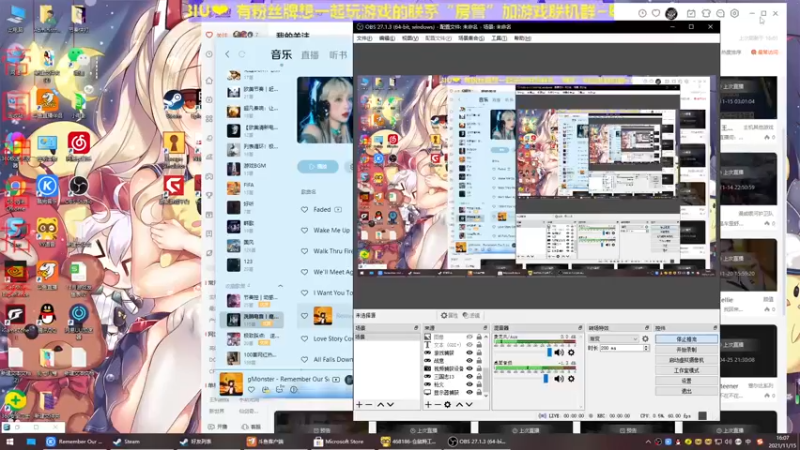Click the Sources list vertical scrollbar

486,365
